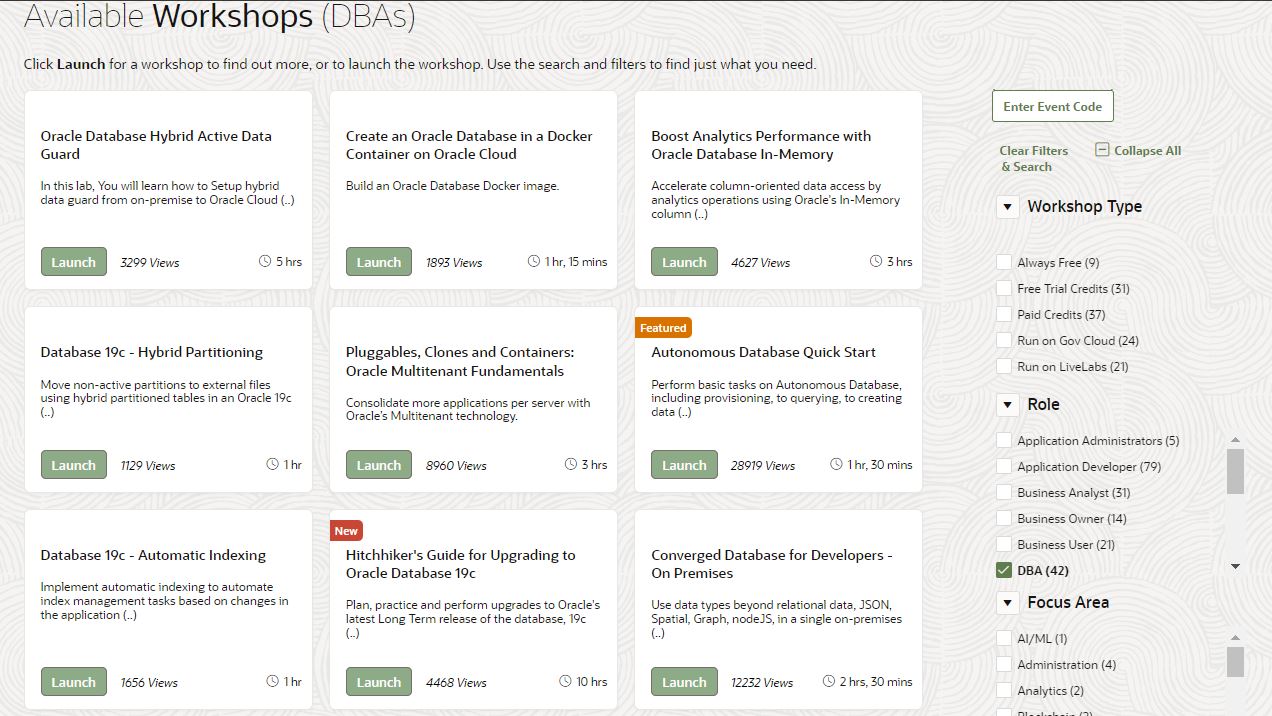Image resolution: width=1272 pixels, height=716 pixels.
Task: Uncheck the DBA role filter
Action: click(x=1004, y=570)
